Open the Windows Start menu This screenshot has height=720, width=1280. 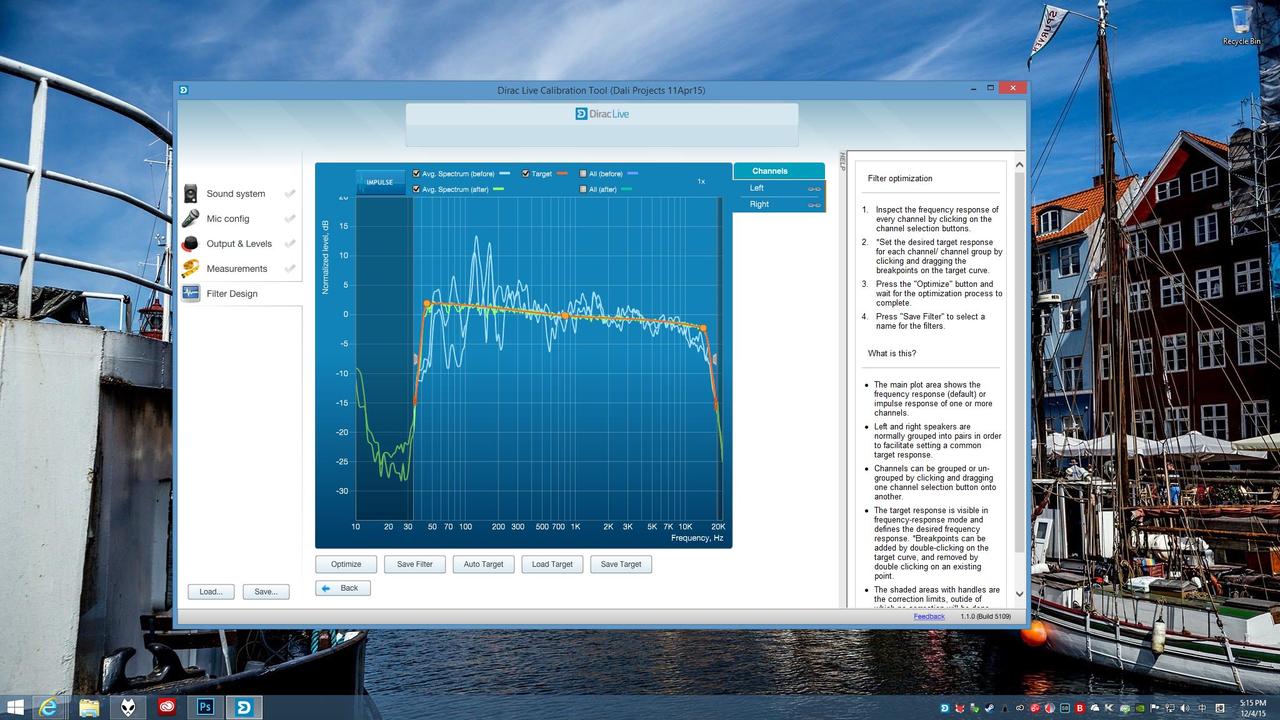point(16,708)
